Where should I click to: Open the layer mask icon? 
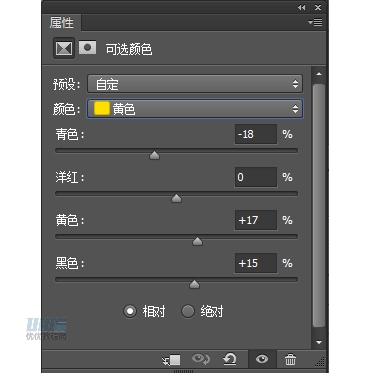pyautogui.click(x=88, y=48)
